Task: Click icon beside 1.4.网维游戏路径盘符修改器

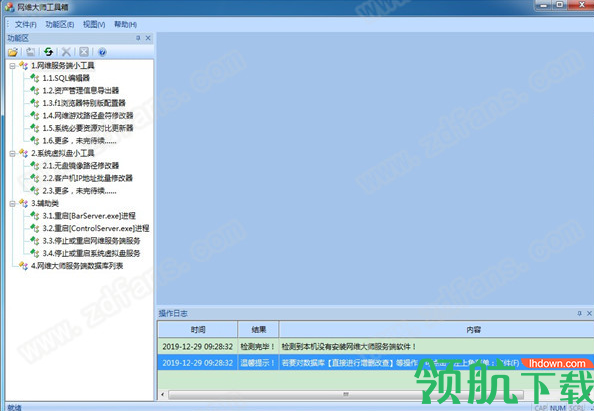Action: click(x=35, y=116)
